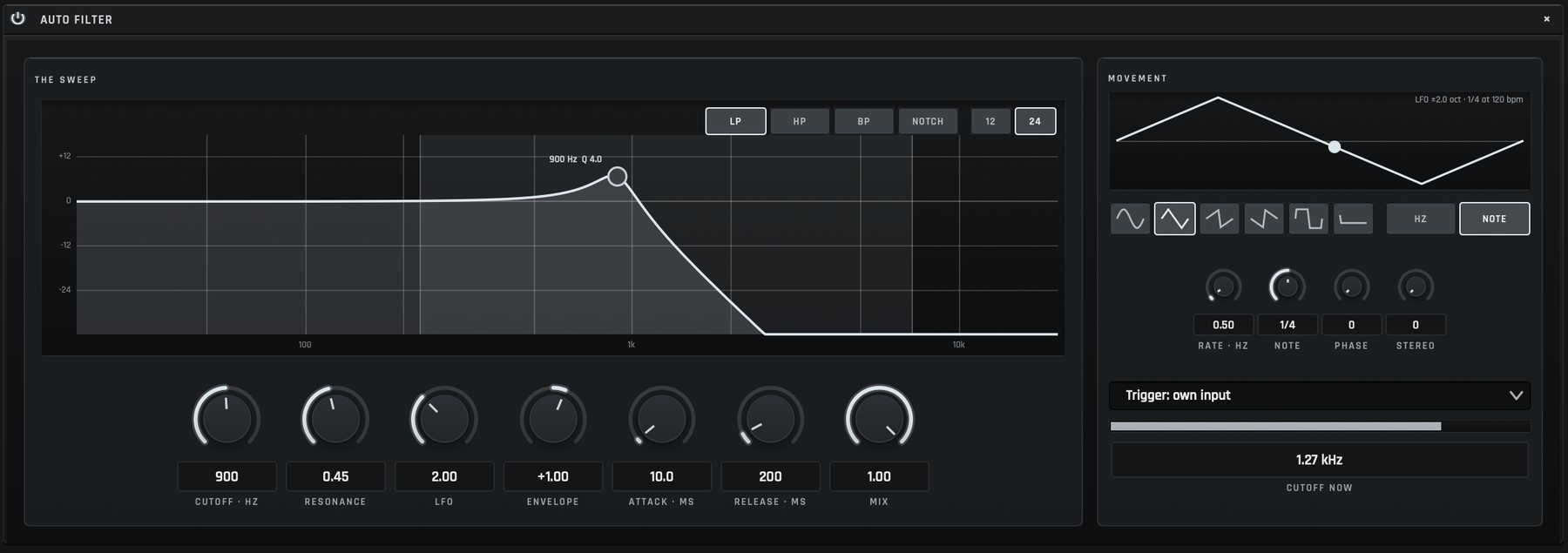Close the Auto Filter panel

pyautogui.click(x=1547, y=18)
